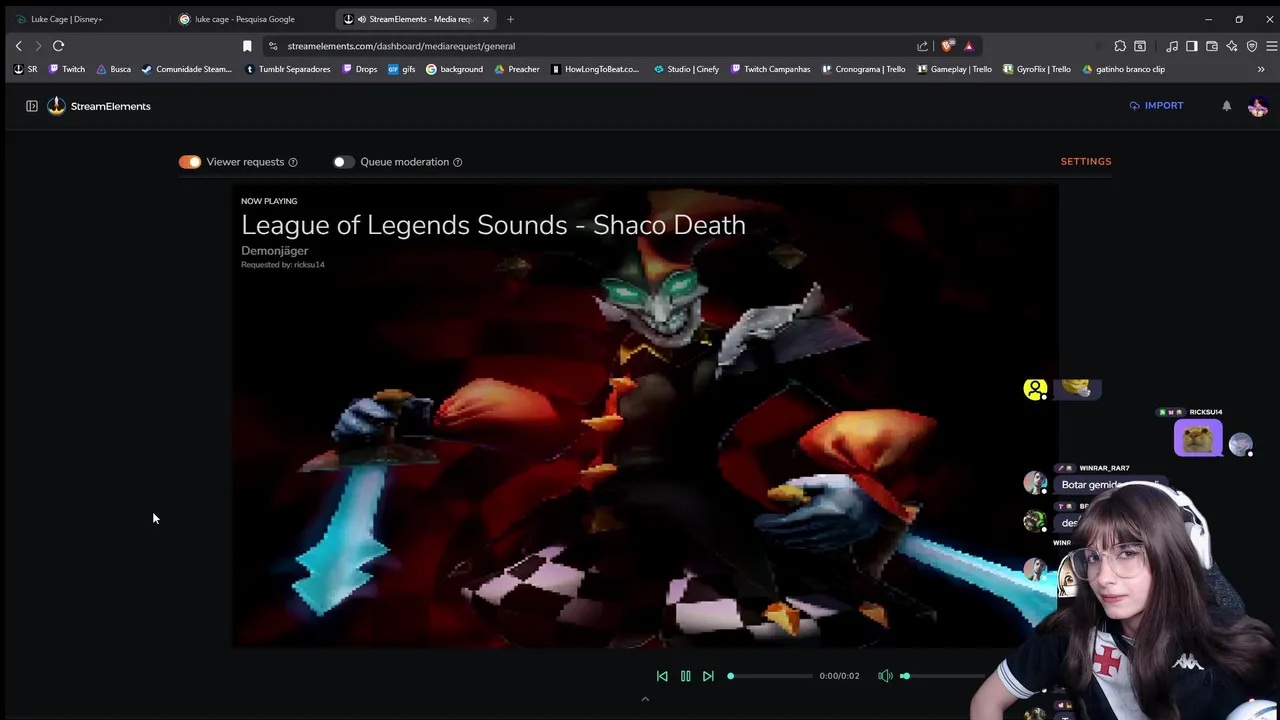The image size is (1280, 720).
Task: Open a new browser tab
Action: [x=510, y=19]
